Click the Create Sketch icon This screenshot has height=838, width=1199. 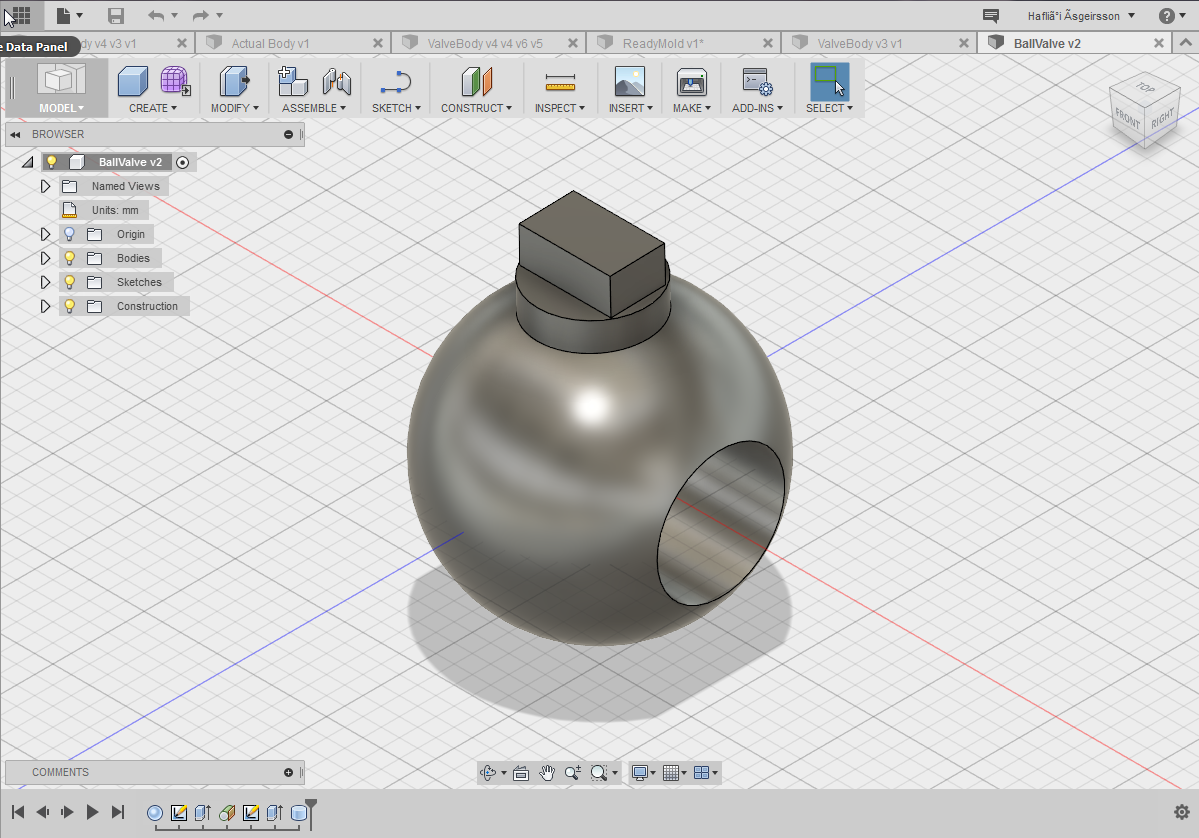[396, 81]
